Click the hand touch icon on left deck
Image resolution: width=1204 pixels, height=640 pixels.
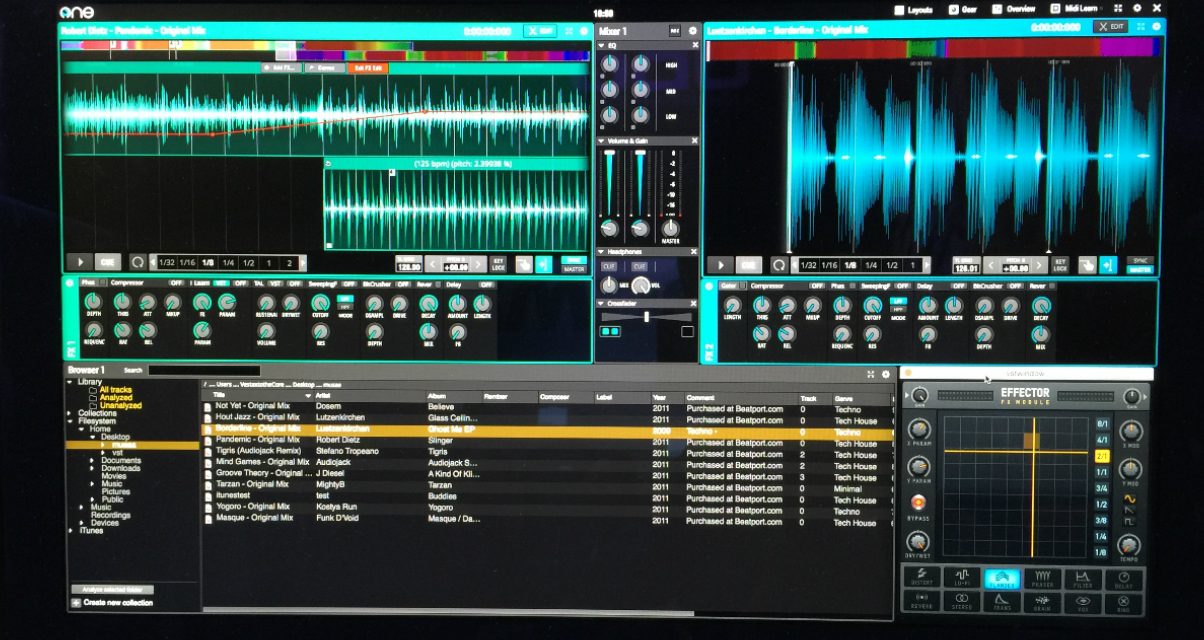click(x=523, y=264)
